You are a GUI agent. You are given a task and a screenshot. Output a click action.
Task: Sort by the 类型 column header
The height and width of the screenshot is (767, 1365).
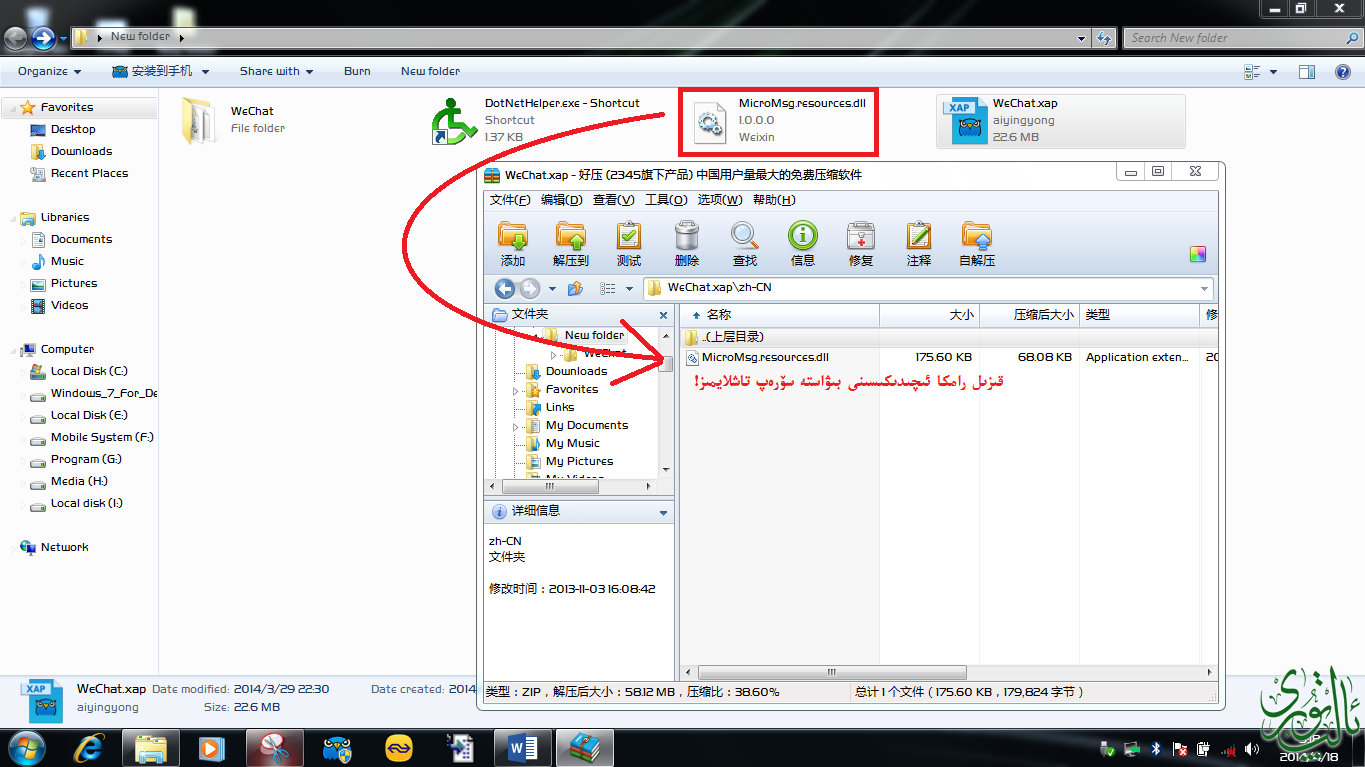1139,315
